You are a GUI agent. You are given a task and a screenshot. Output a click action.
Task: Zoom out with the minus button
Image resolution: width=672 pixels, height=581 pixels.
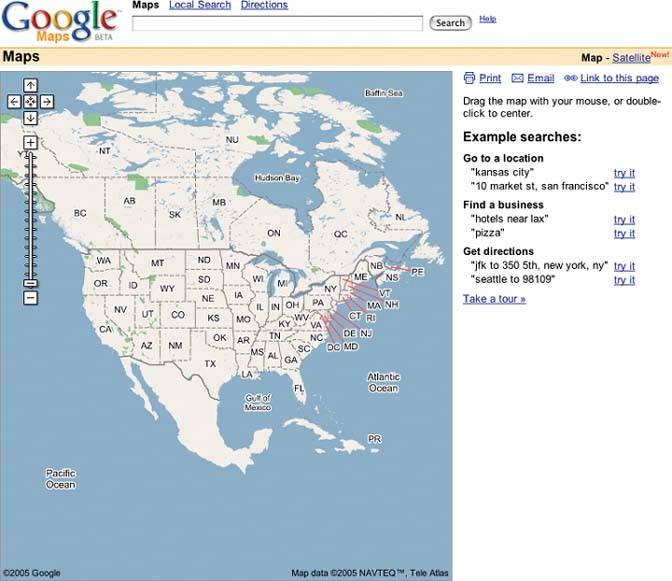[30, 297]
